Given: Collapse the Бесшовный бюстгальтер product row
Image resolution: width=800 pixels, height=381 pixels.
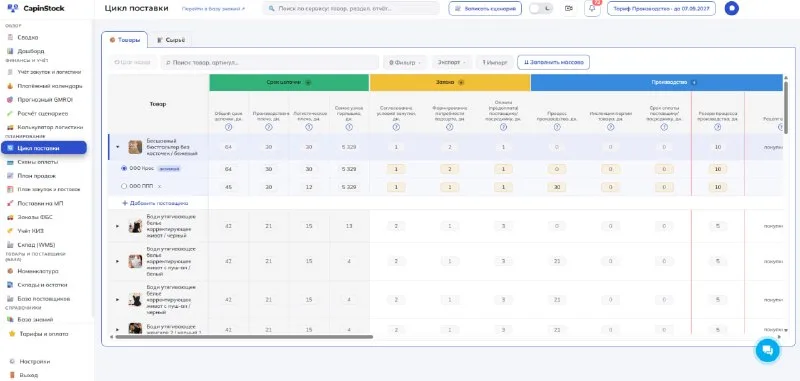Looking at the screenshot, I should (x=118, y=147).
